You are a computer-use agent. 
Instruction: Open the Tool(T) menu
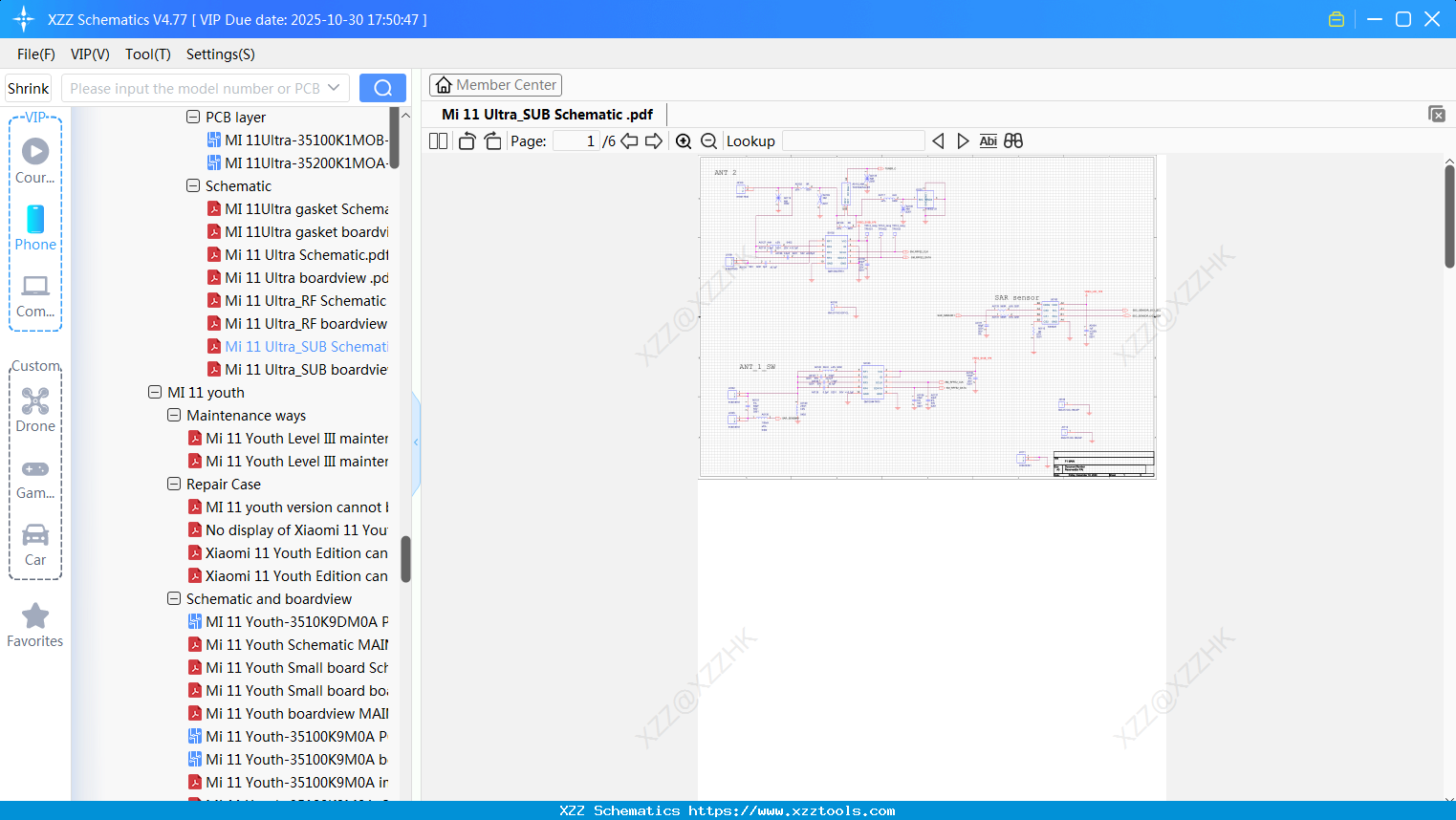tap(147, 54)
